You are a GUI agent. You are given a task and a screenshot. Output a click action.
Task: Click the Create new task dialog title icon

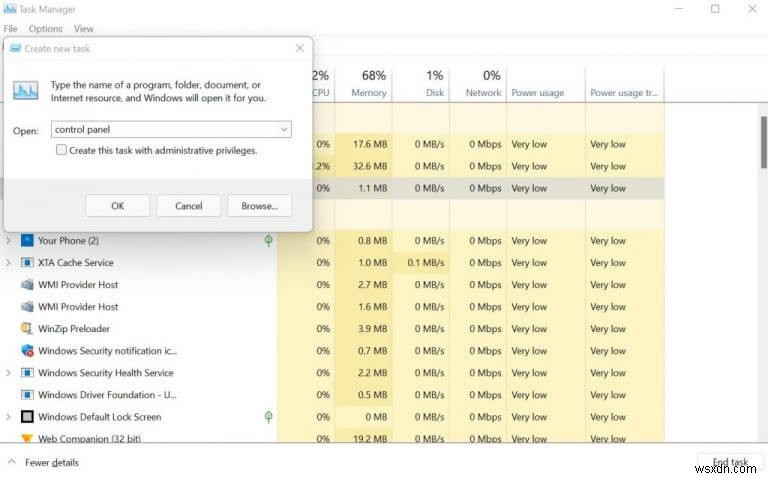point(16,48)
